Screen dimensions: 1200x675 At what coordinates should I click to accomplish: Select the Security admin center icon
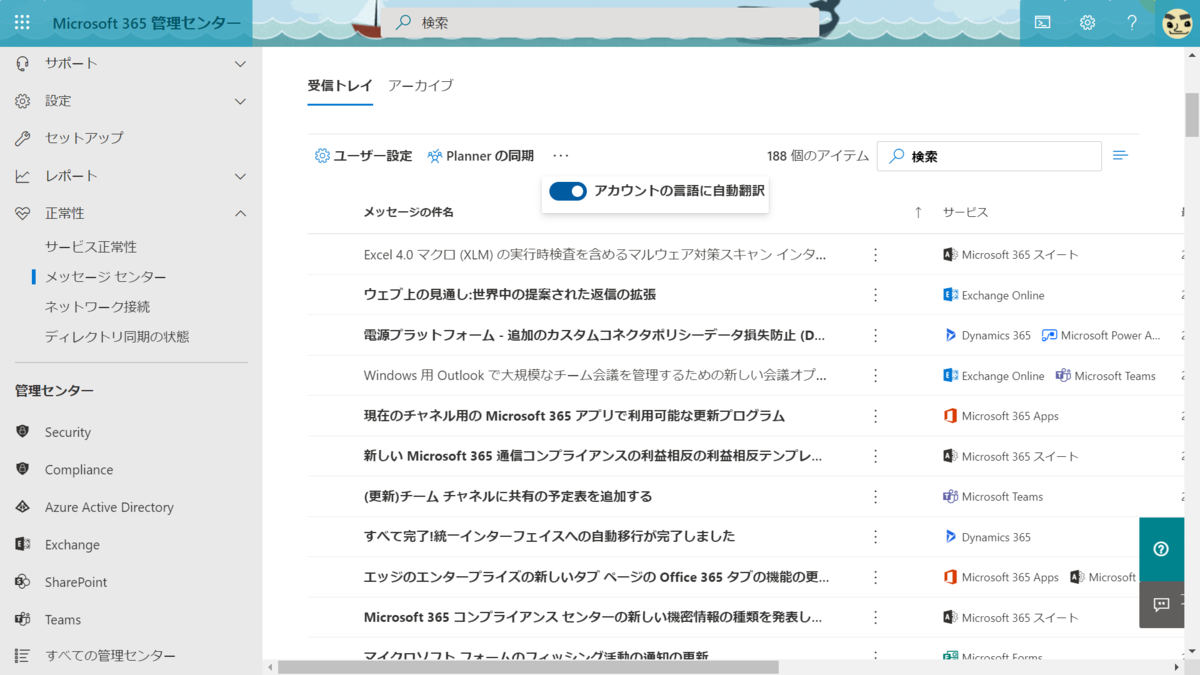click(x=22, y=432)
